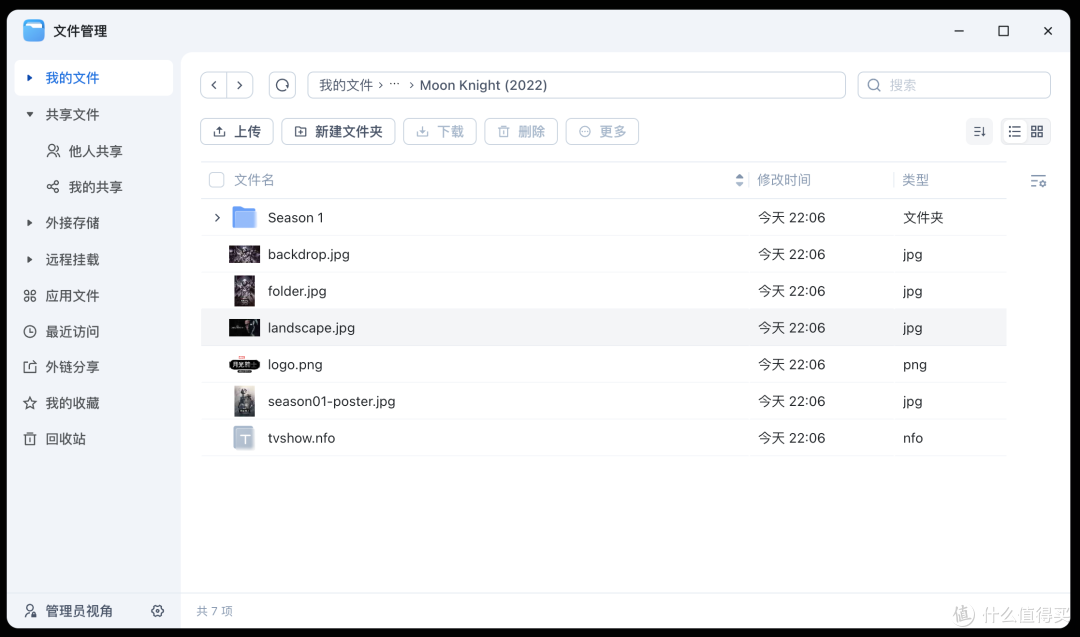Click the 更多 more button
Viewport: 1080px width, 637px height.
tap(602, 132)
